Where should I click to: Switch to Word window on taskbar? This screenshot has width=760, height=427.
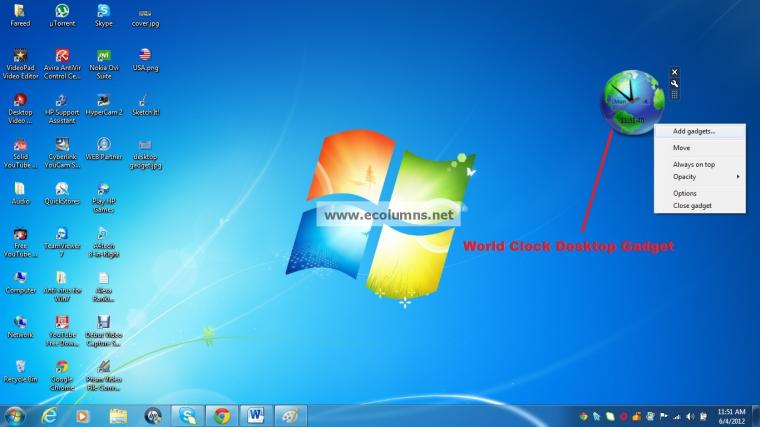[x=256, y=416]
